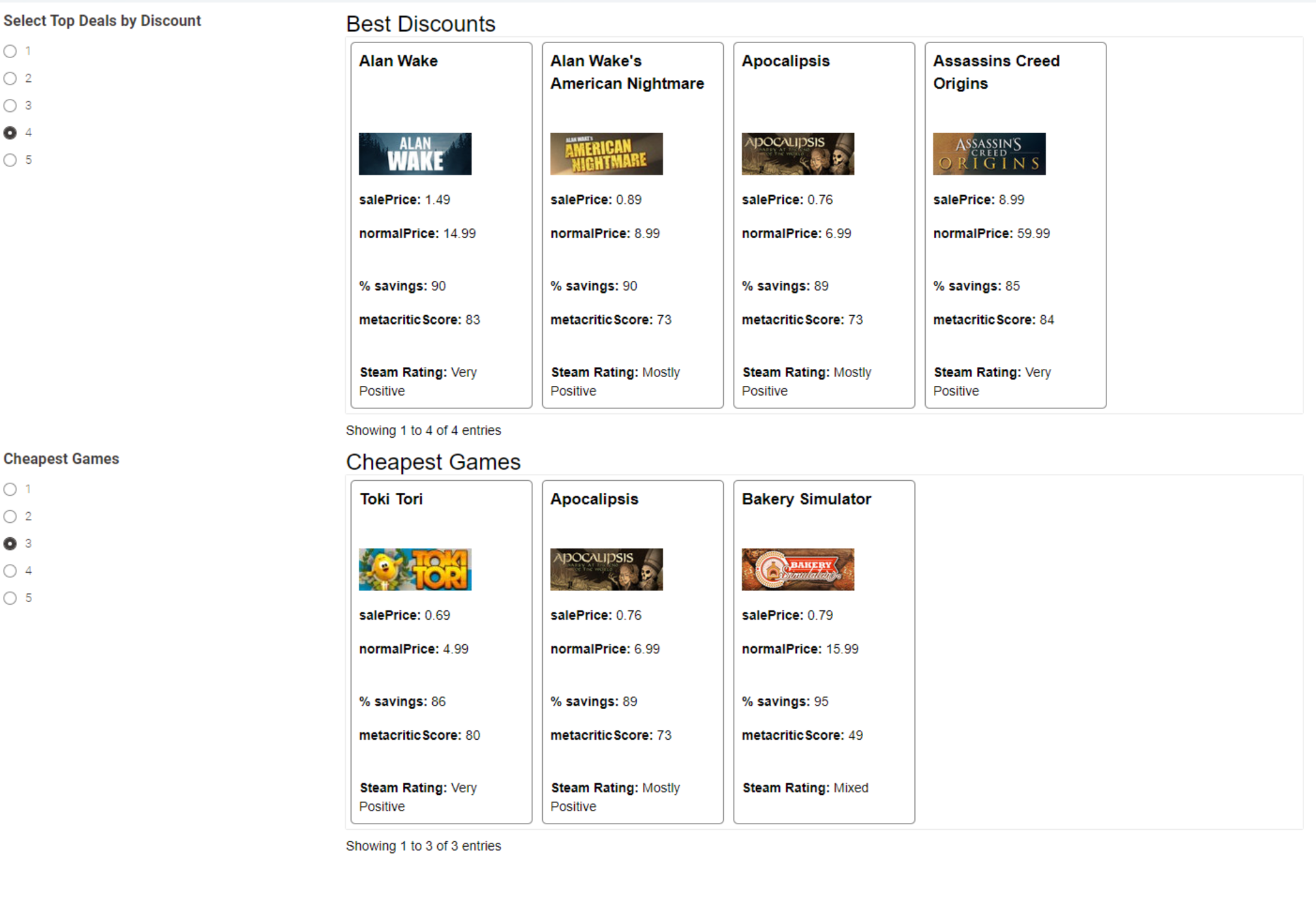Image resolution: width=1316 pixels, height=903 pixels.
Task: Click the Alan Wake's American Nightmare title
Action: point(627,73)
